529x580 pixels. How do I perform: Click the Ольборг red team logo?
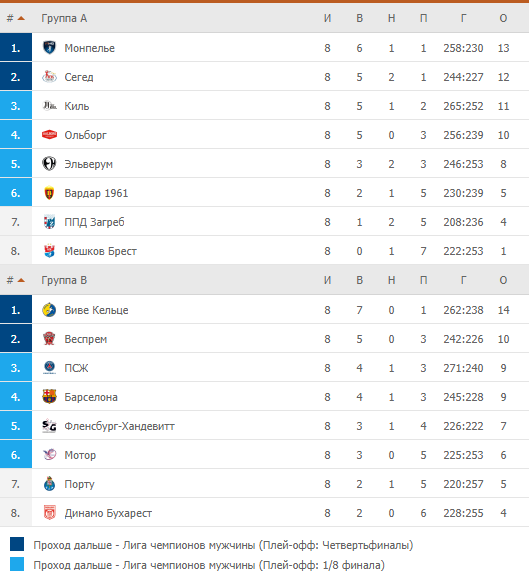(x=49, y=135)
